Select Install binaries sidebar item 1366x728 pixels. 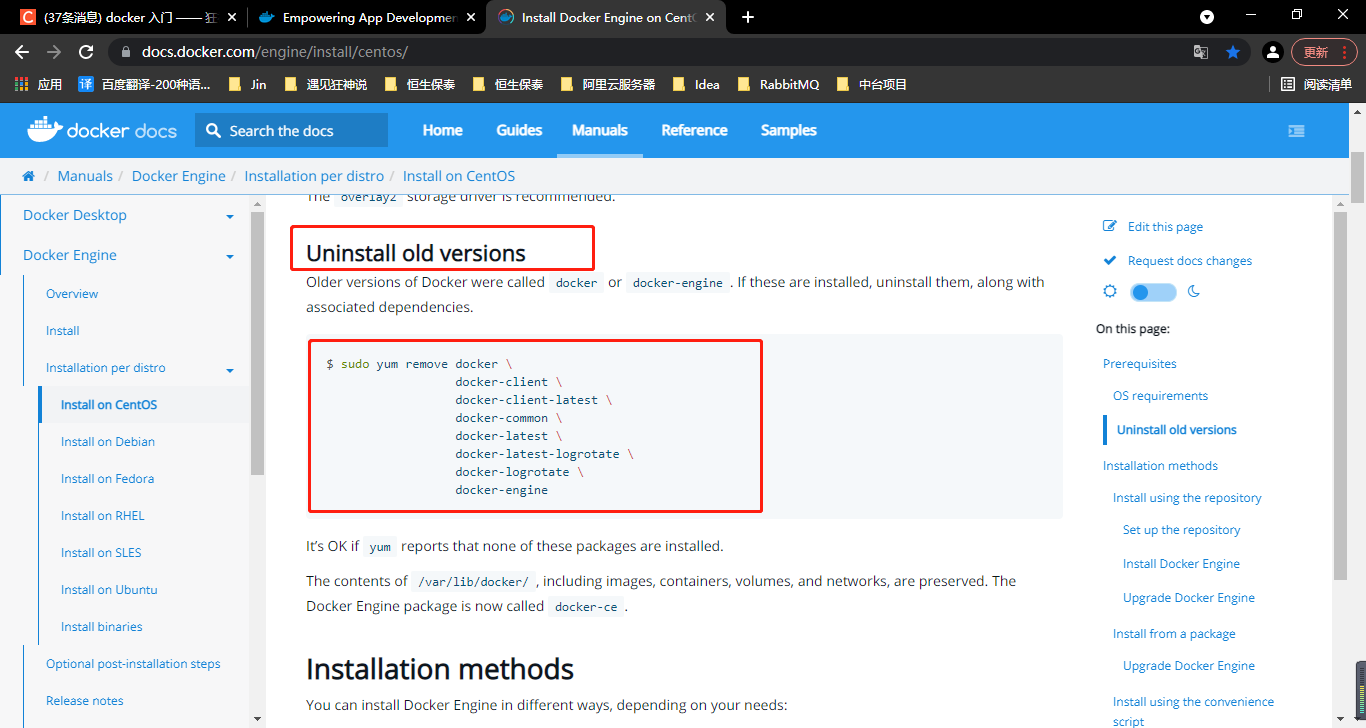(x=101, y=627)
